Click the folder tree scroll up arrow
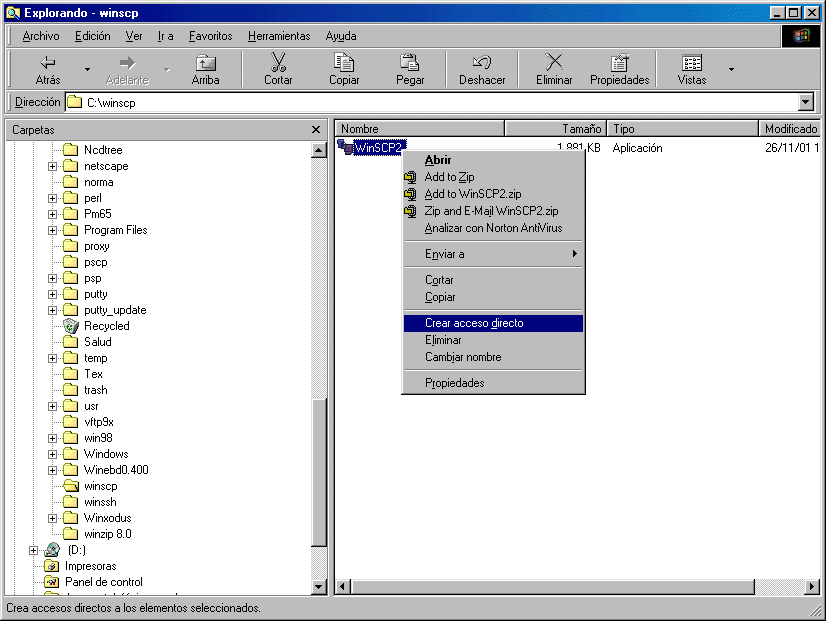The height and width of the screenshot is (621, 826). pyautogui.click(x=319, y=150)
